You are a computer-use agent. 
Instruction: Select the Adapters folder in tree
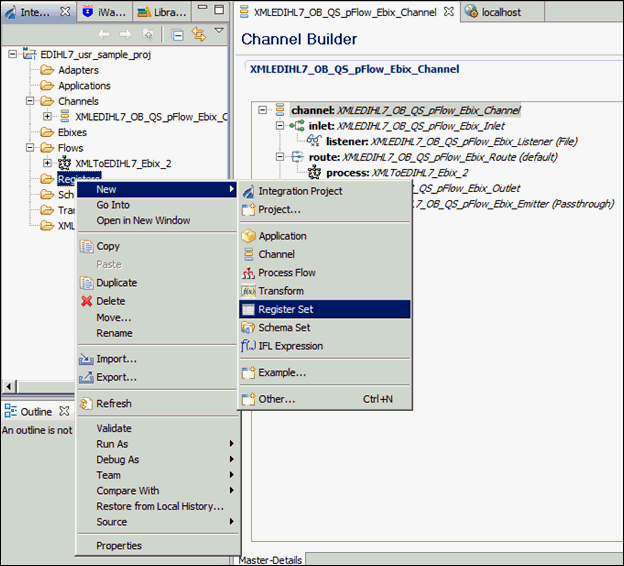[78, 70]
